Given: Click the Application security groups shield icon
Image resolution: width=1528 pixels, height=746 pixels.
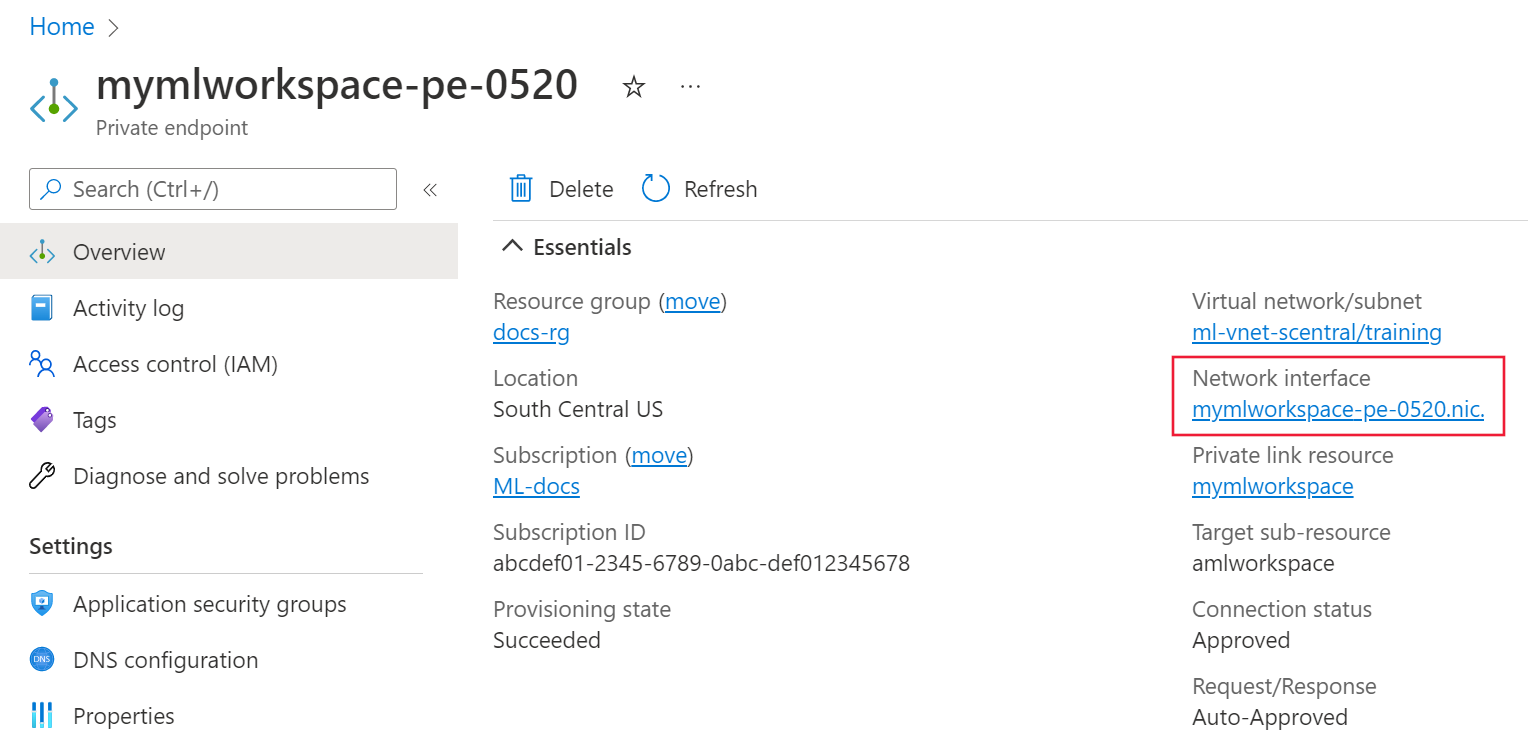Looking at the screenshot, I should (x=42, y=604).
